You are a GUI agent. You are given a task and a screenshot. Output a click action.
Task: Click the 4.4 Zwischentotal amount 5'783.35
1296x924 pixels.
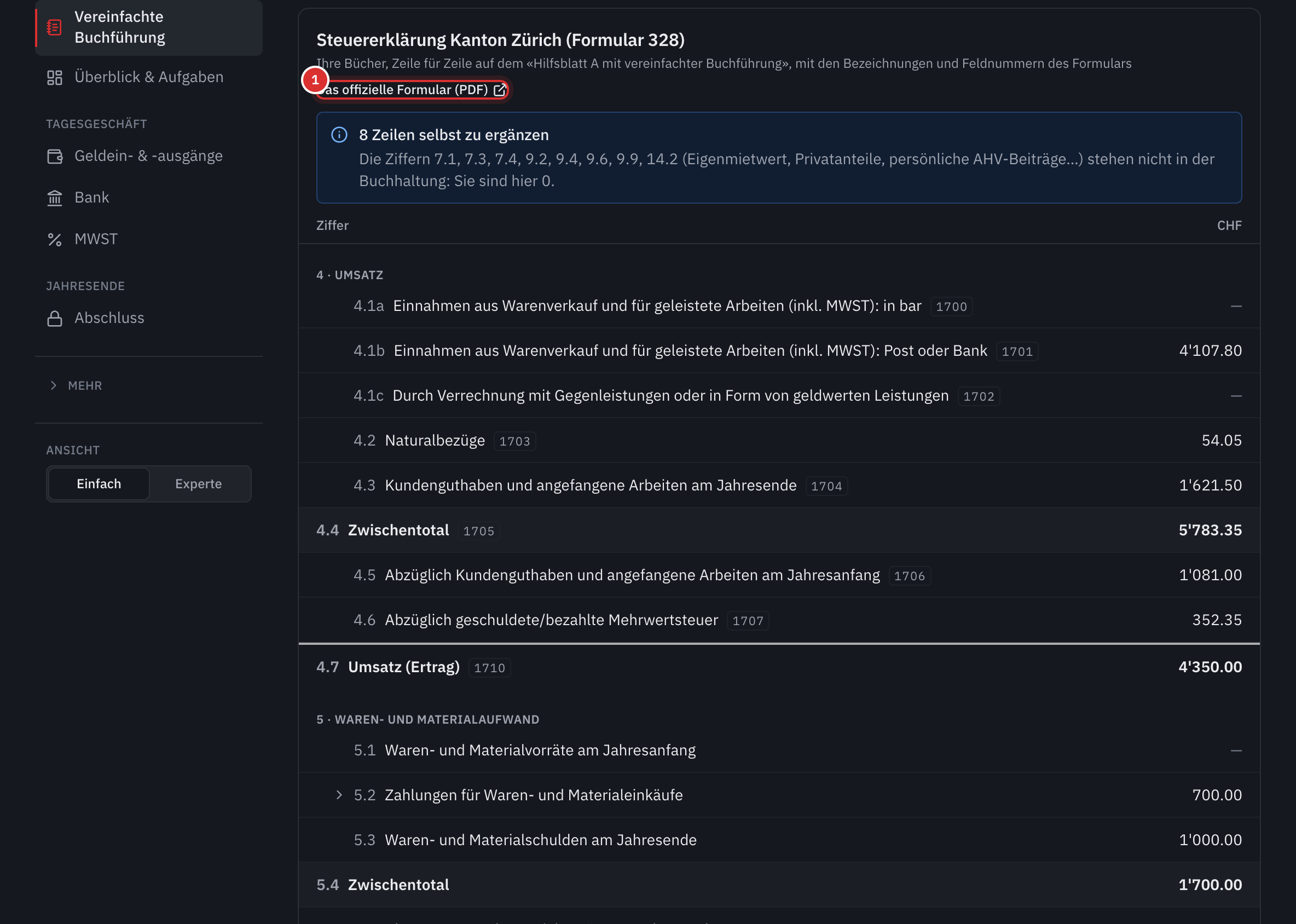pyautogui.click(x=1210, y=530)
